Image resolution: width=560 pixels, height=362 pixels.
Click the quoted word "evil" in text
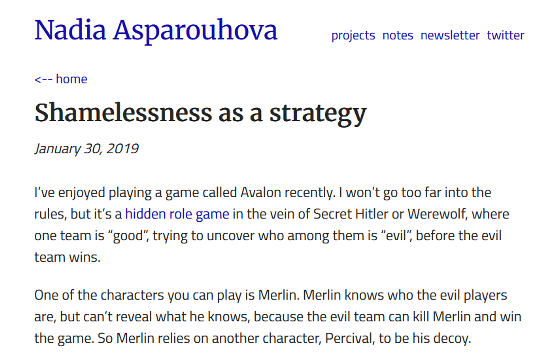tap(396, 236)
